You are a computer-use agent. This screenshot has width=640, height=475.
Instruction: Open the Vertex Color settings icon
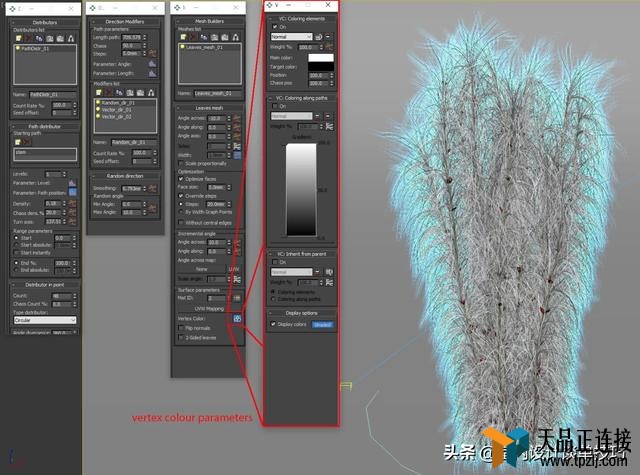point(237,319)
